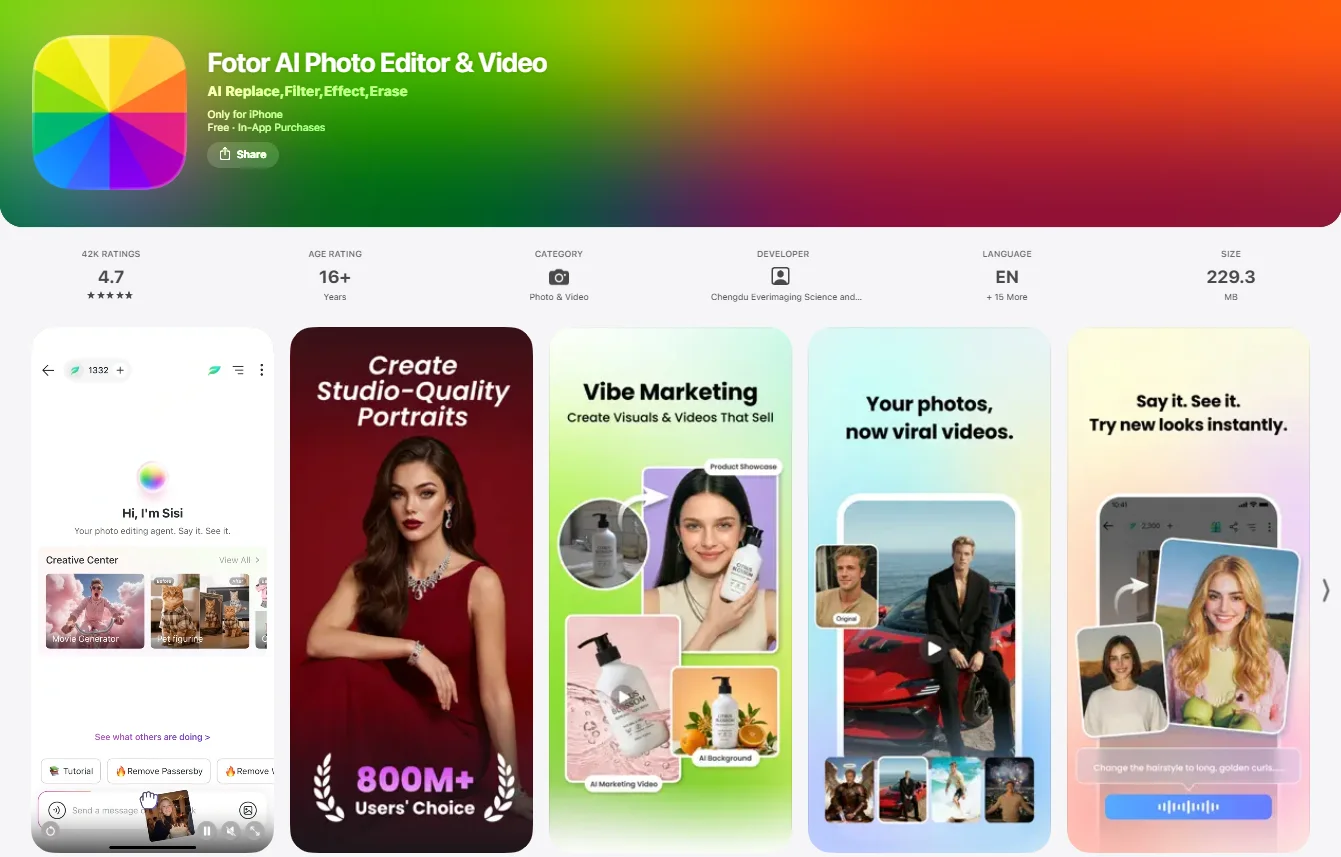Click the plus icon next to 1332 credits
Viewport: 1341px width, 857px height.
pyautogui.click(x=120, y=370)
